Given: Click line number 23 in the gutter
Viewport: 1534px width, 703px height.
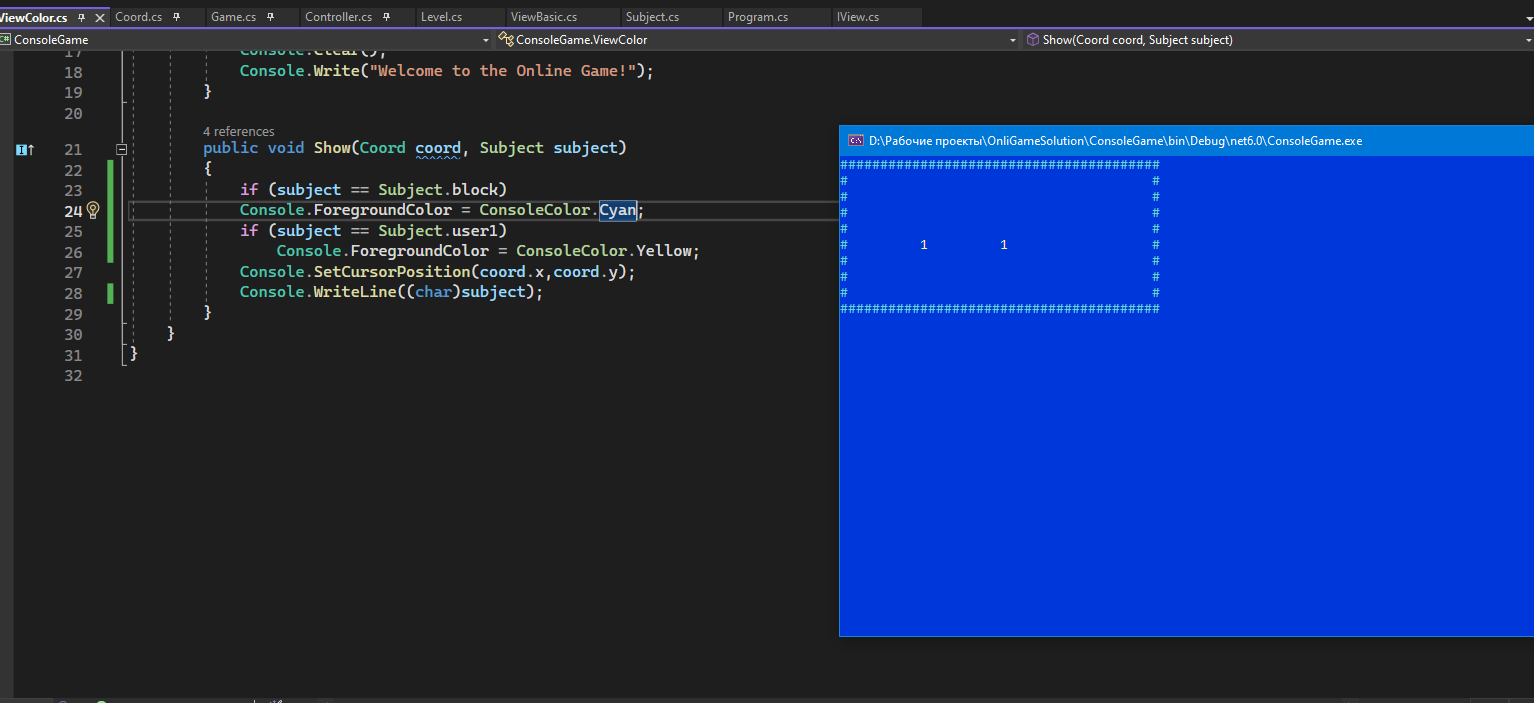Looking at the screenshot, I should [73, 190].
